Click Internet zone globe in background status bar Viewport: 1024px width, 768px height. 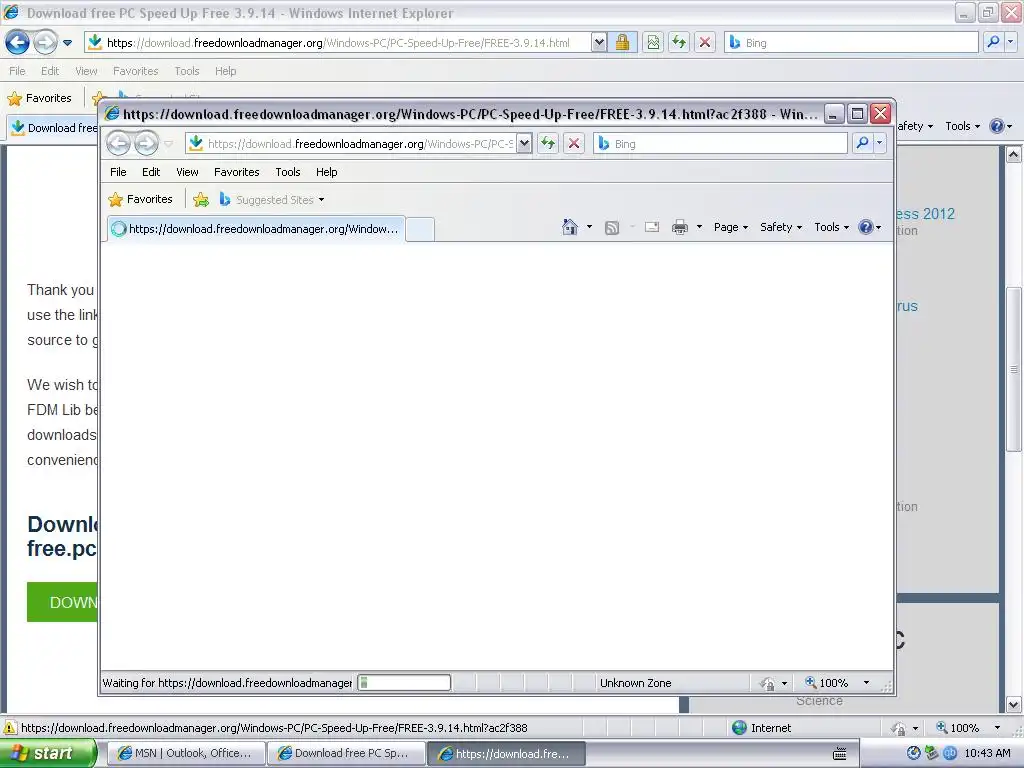(x=739, y=728)
